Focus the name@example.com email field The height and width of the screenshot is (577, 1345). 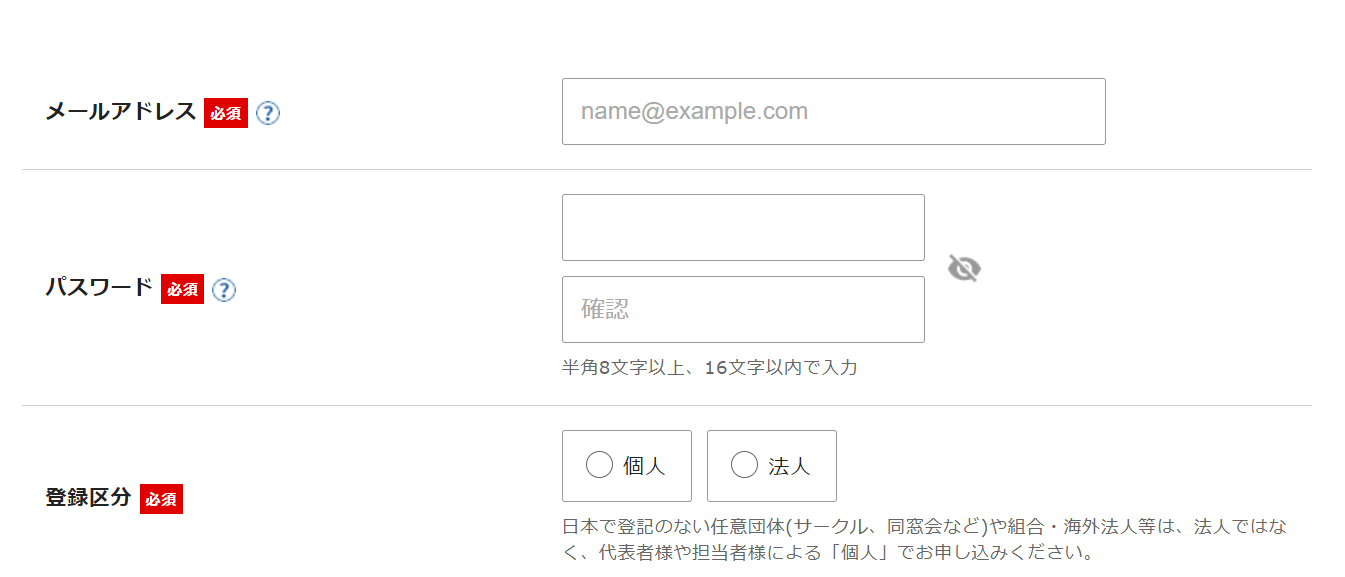834,111
